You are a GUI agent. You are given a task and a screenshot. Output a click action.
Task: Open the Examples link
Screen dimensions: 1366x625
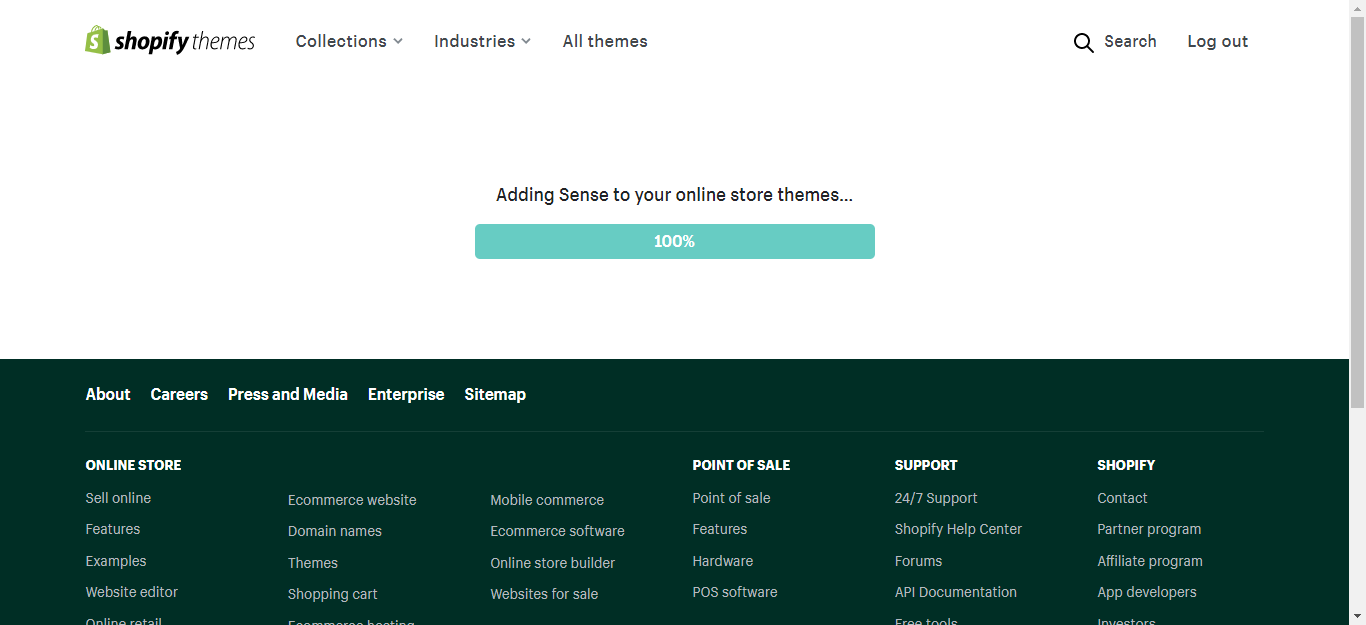tap(116, 561)
